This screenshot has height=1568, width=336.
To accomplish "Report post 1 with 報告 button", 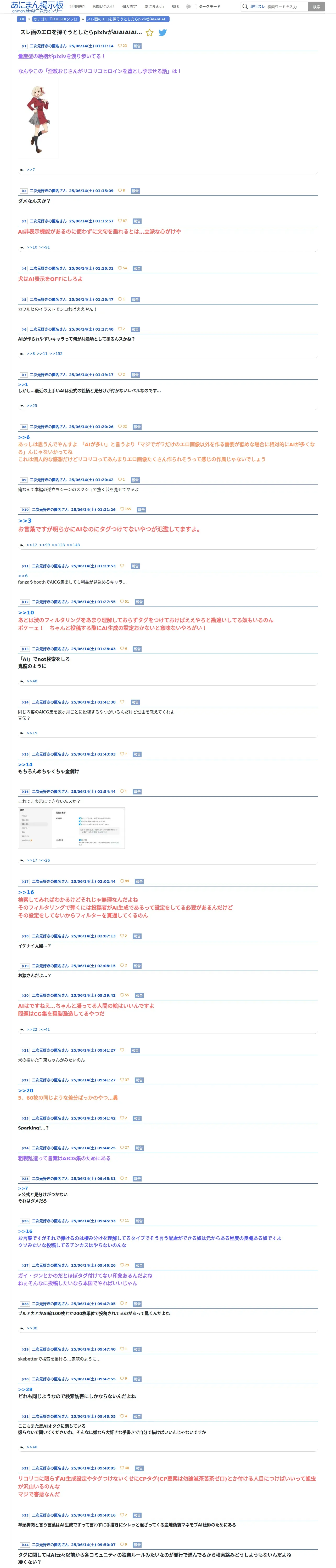I will tap(137, 46).
